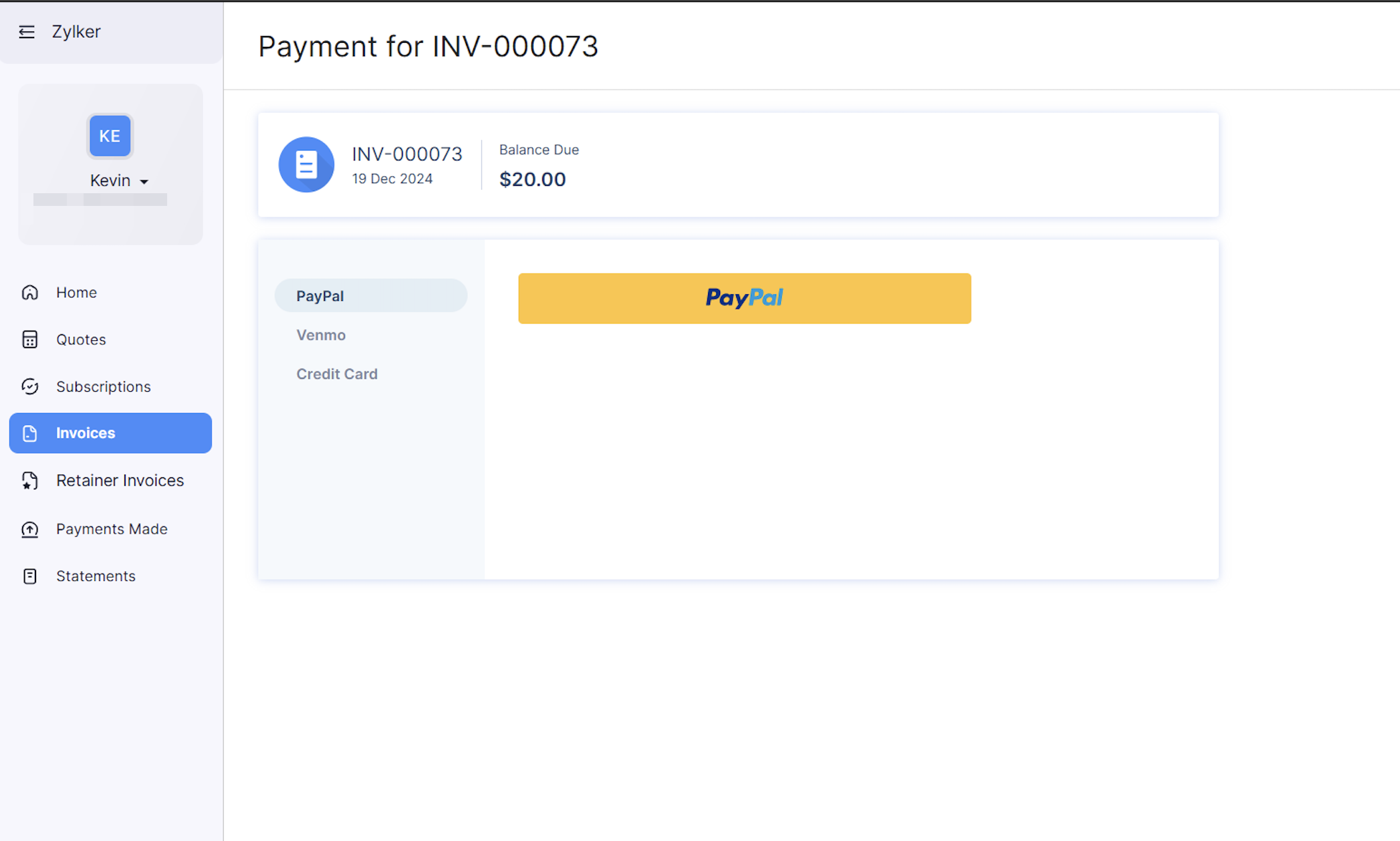Select the Payments Made icon

[30, 529]
